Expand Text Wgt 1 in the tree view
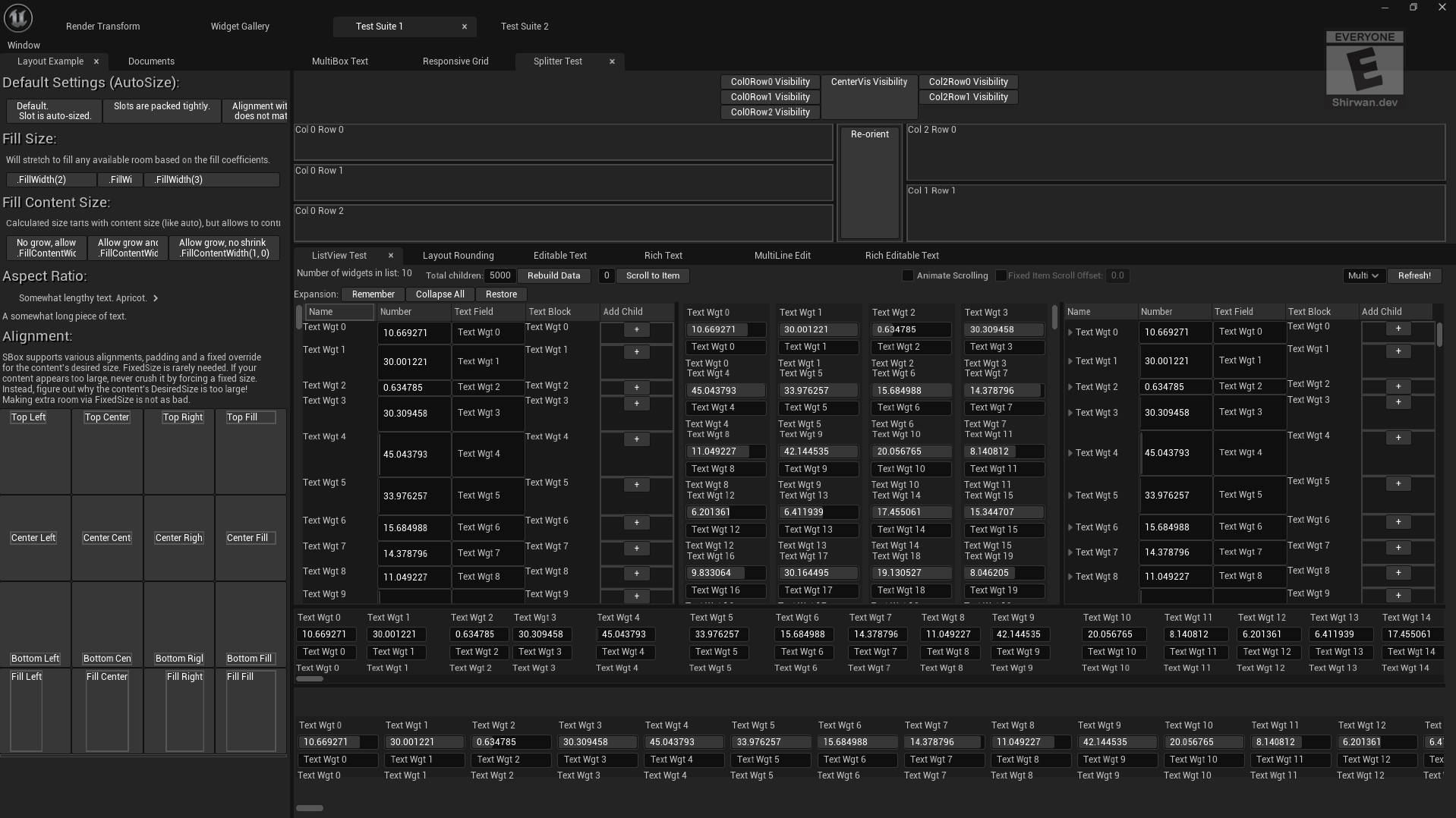The image size is (1456, 818). [x=1070, y=361]
